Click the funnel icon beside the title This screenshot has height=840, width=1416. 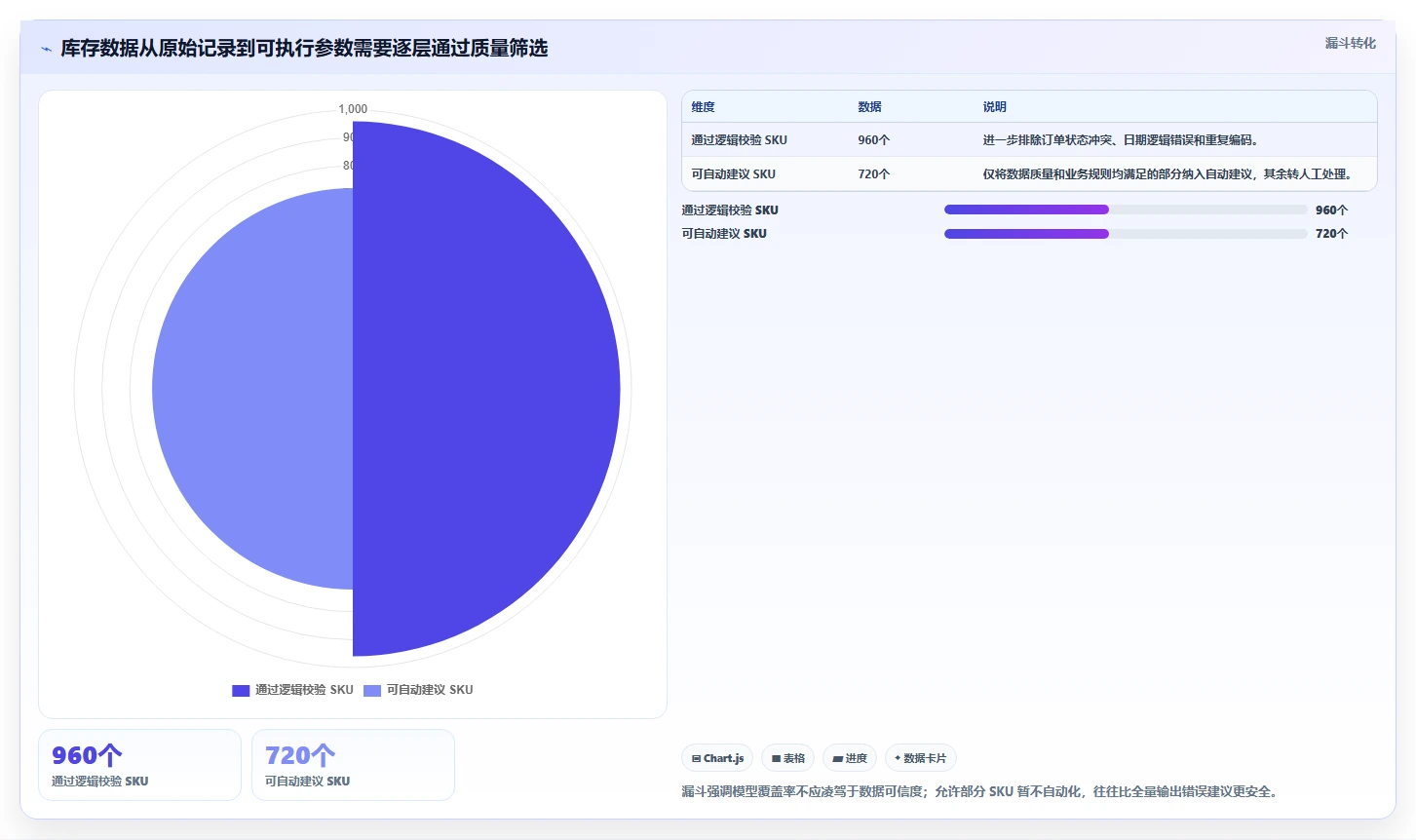click(x=46, y=49)
